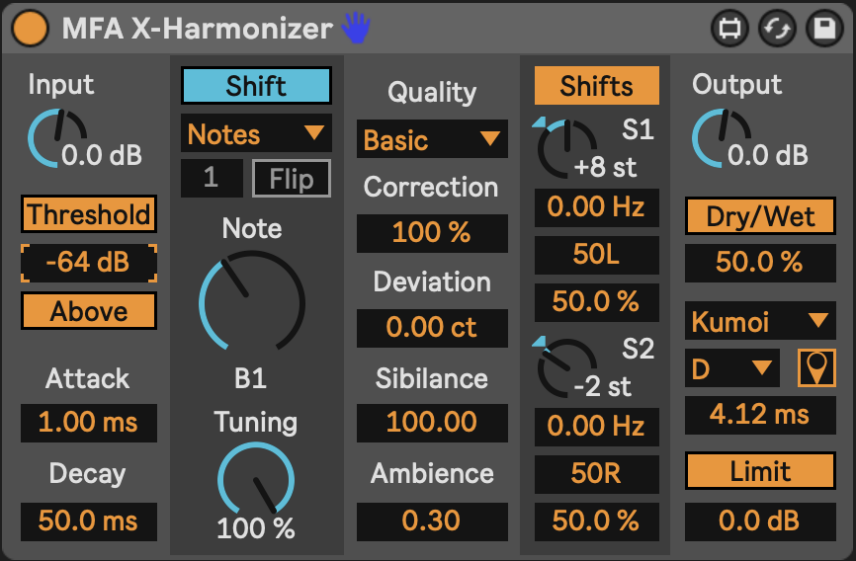Image resolution: width=856 pixels, height=561 pixels.
Task: Click the 50L pan field
Action: (x=597, y=255)
